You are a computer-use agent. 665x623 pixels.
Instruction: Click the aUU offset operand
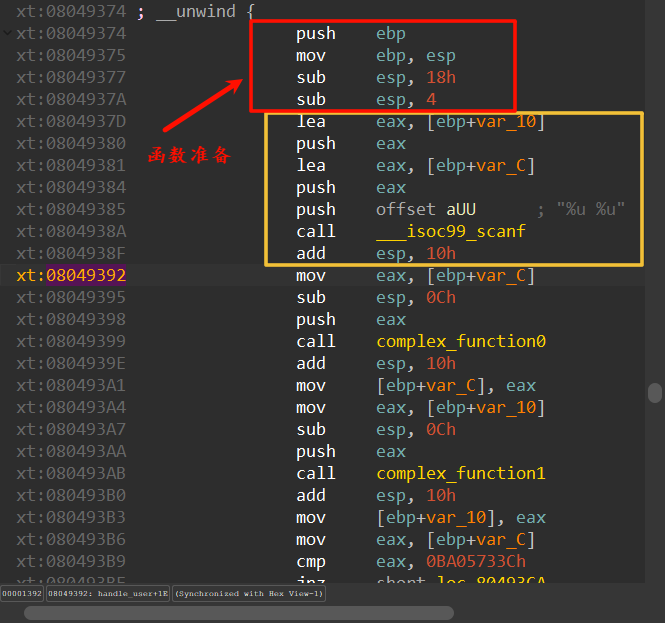[461, 210]
